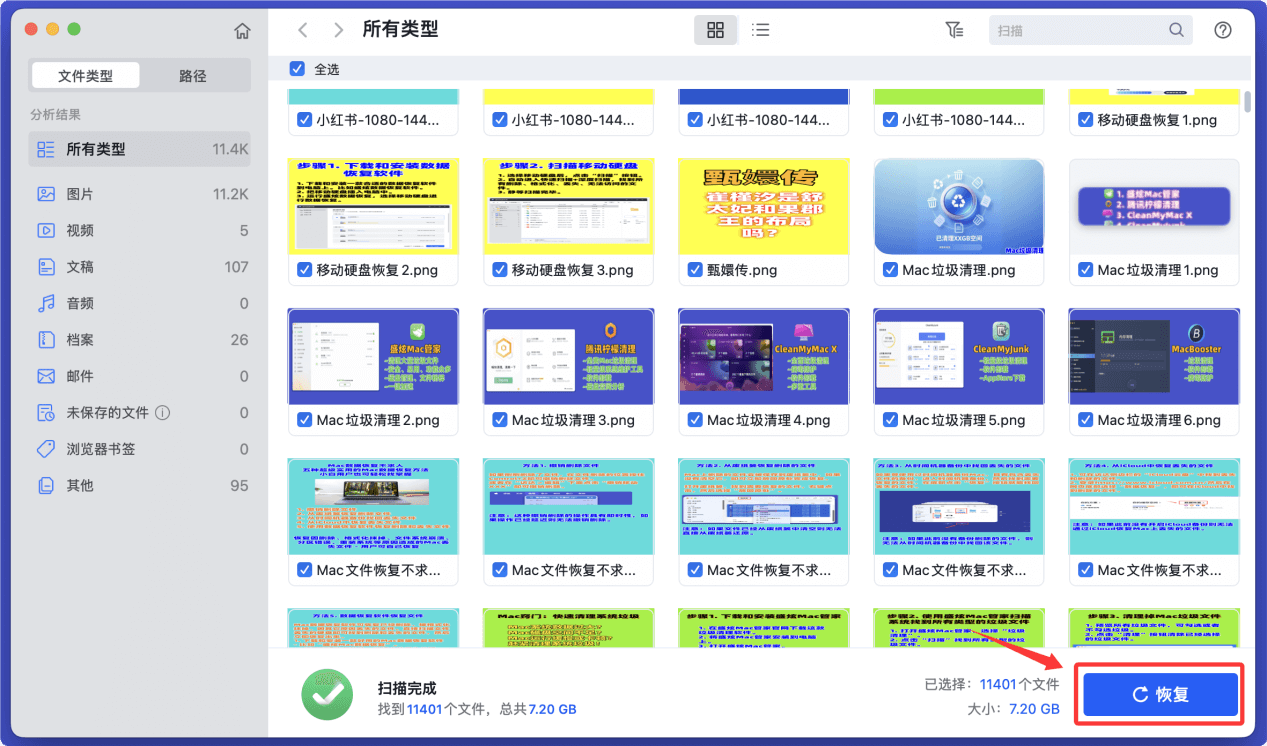
Task: Open help via the question mark icon
Action: tap(1222, 30)
